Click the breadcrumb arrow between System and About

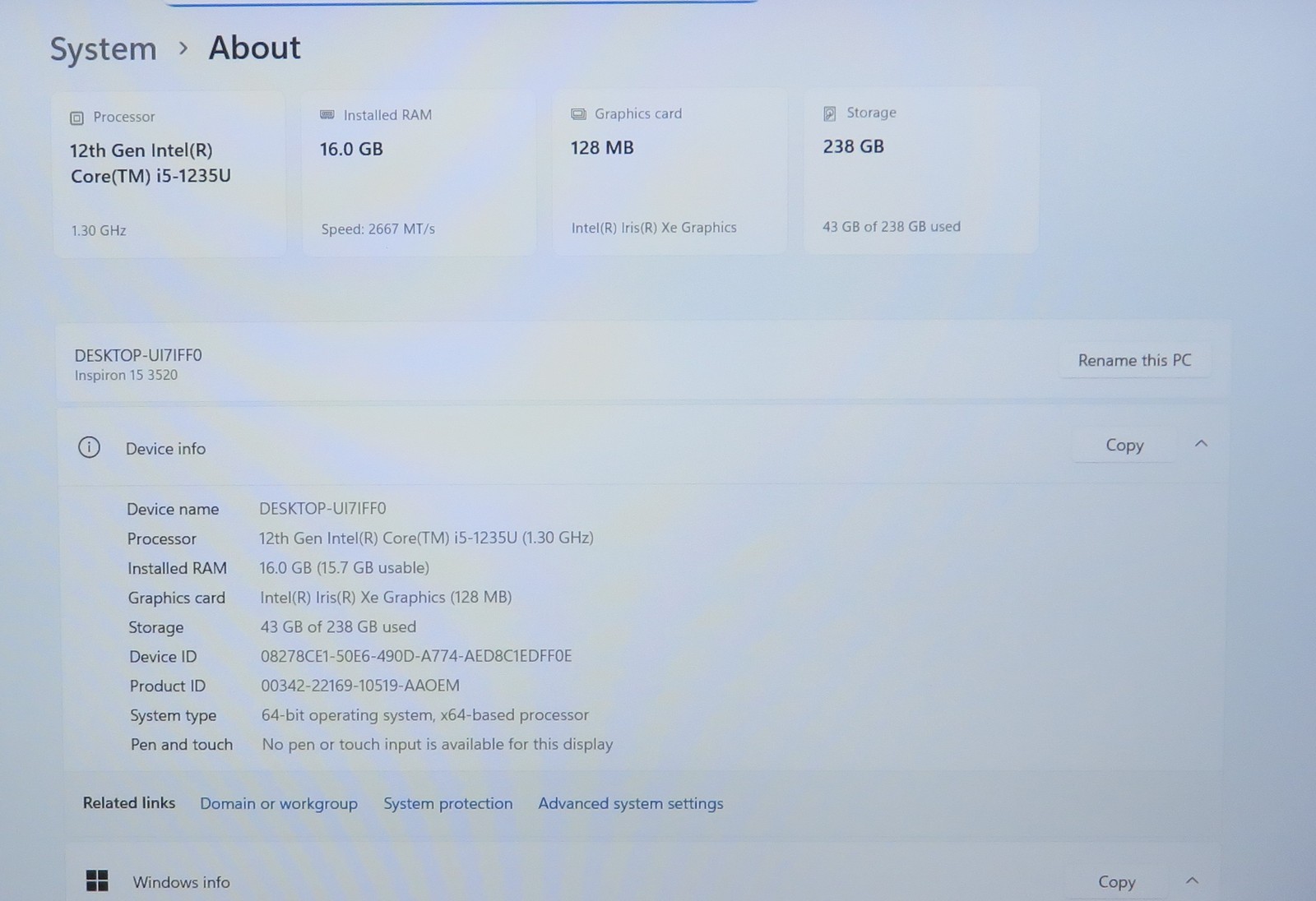point(183,49)
